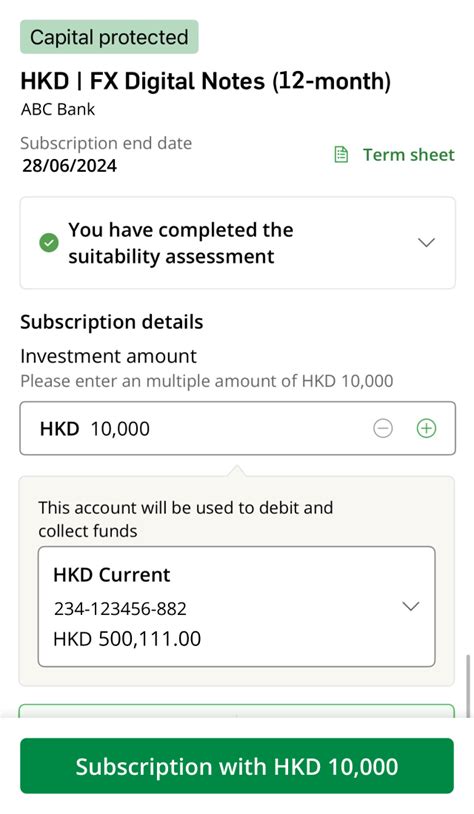Click the ABC Bank issuer name
This screenshot has width=474, height=814.
pos(58,110)
